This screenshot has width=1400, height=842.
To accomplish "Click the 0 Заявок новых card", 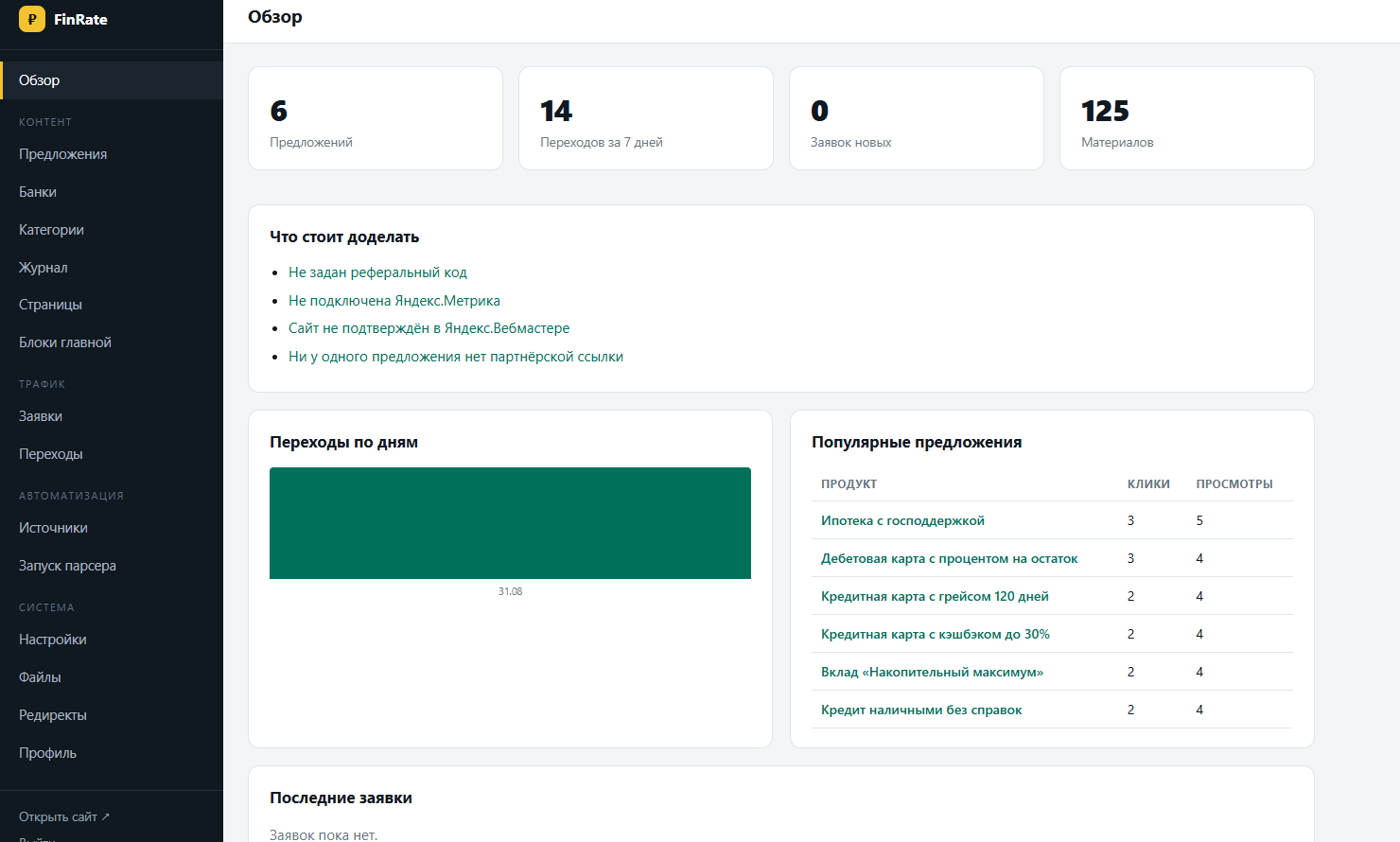I will click(917, 118).
